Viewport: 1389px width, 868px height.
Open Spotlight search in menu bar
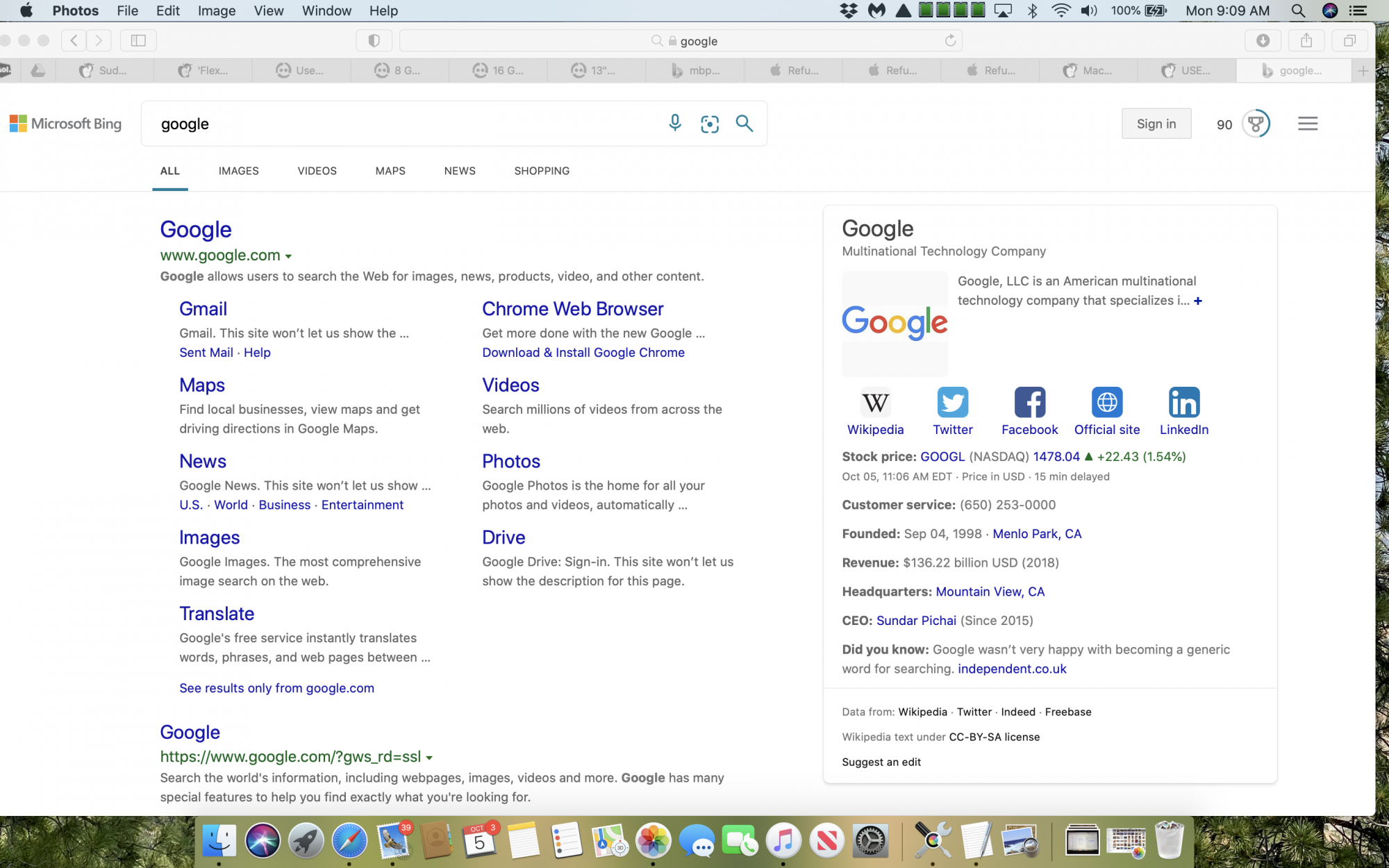pyautogui.click(x=1297, y=10)
